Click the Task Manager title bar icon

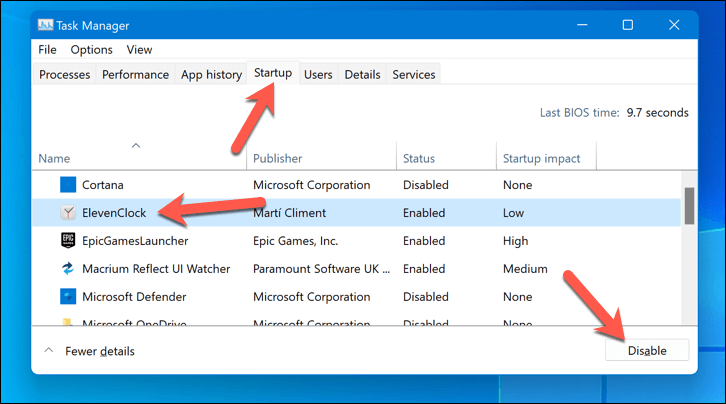pos(46,25)
